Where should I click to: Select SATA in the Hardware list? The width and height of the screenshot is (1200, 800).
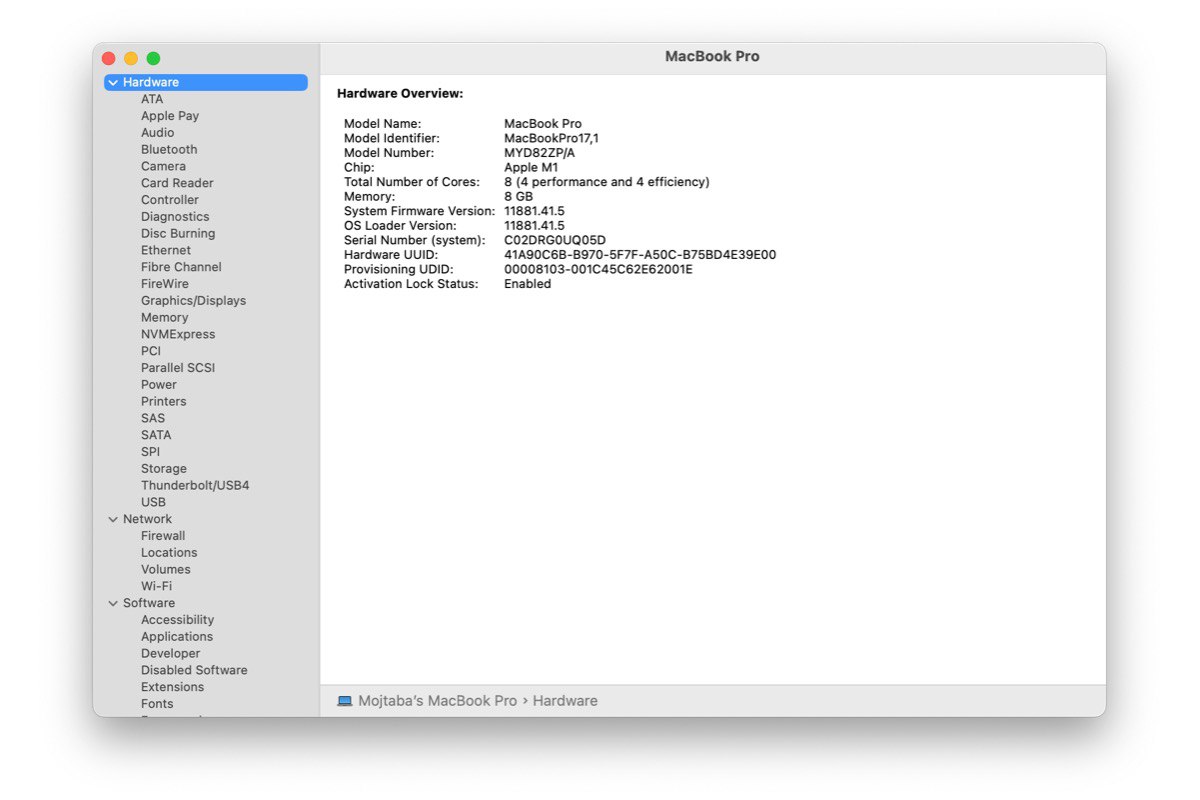tap(156, 435)
